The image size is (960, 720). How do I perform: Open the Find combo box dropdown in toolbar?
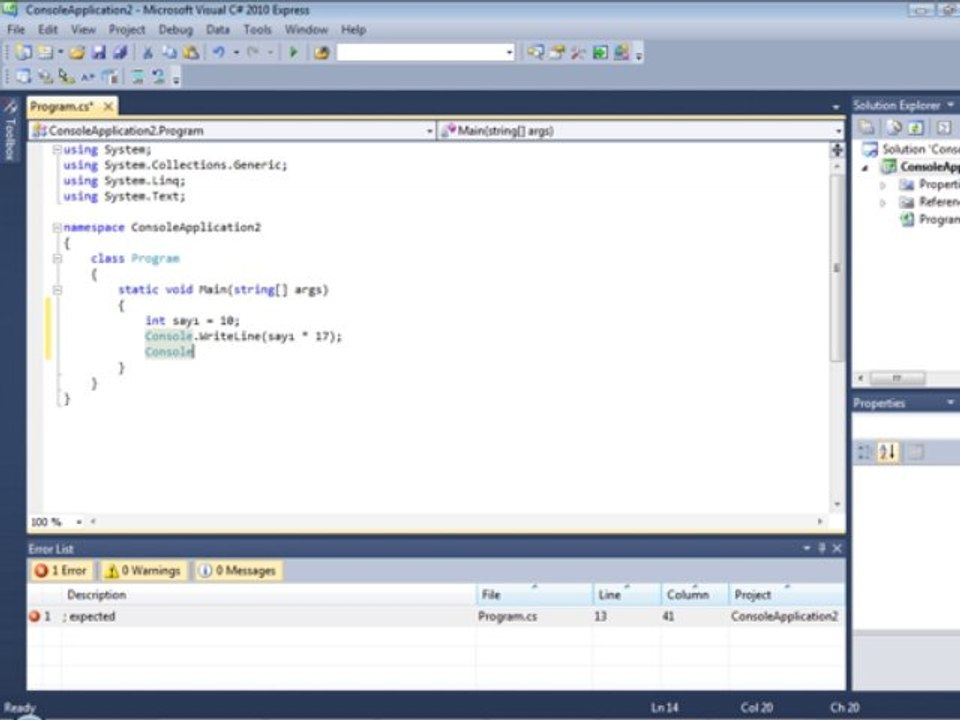[x=509, y=53]
